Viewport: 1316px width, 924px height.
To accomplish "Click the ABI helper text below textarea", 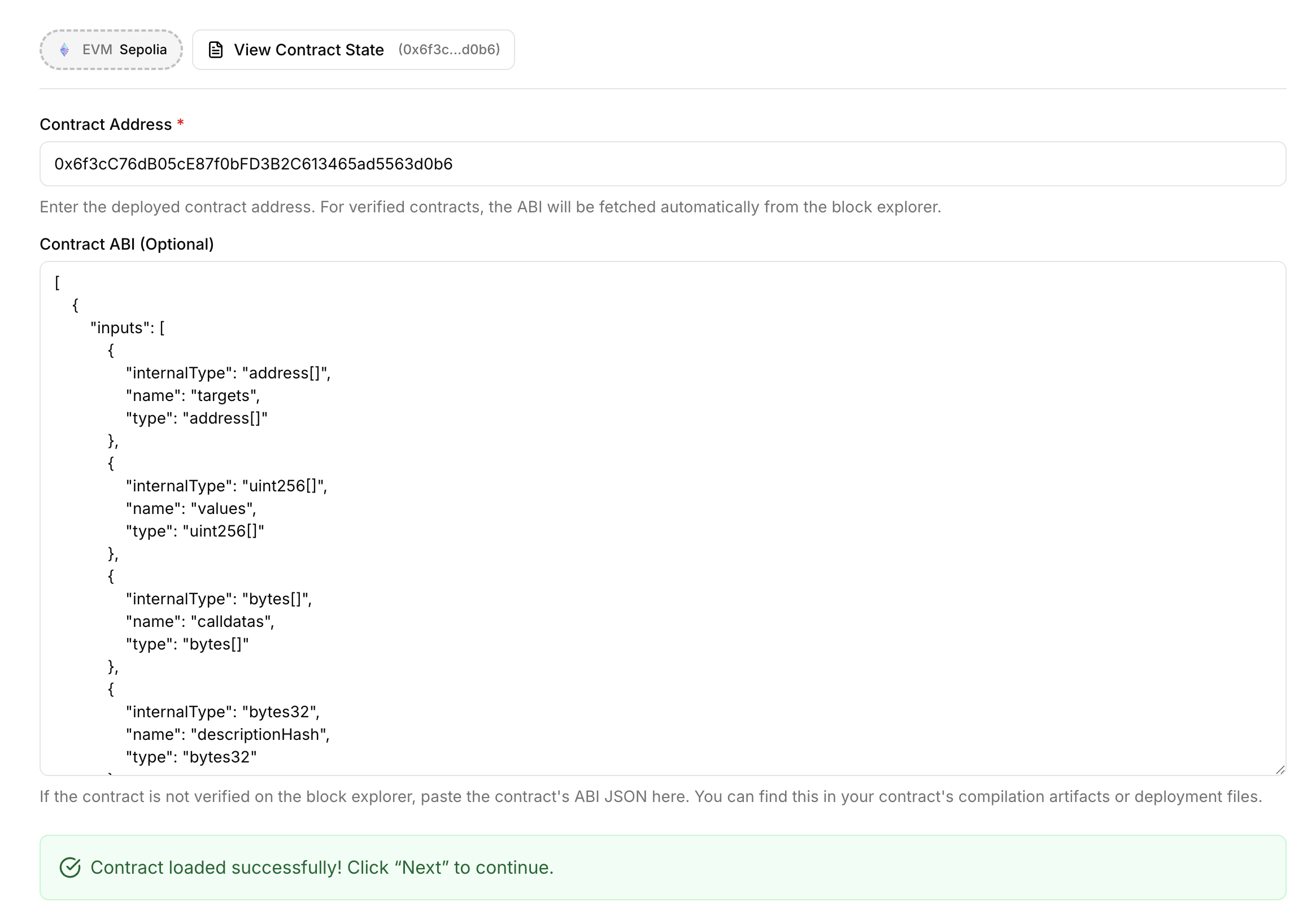I will pyautogui.click(x=650, y=796).
